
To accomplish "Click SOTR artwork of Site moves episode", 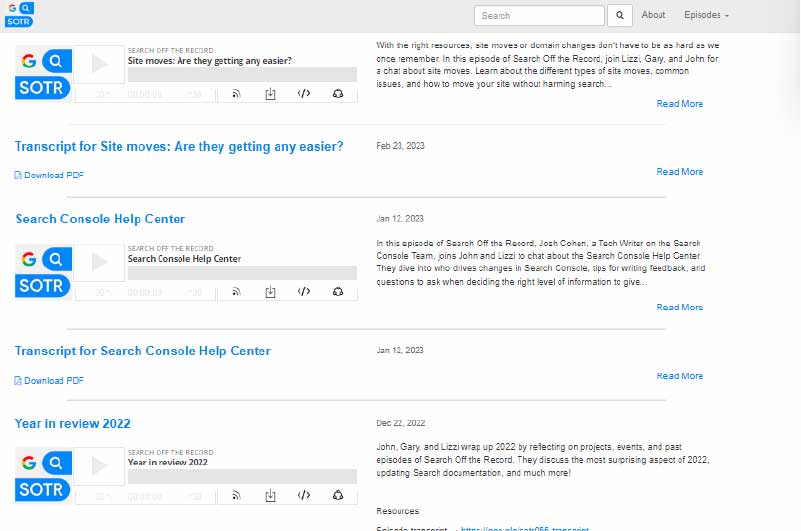I will coord(43,74).
